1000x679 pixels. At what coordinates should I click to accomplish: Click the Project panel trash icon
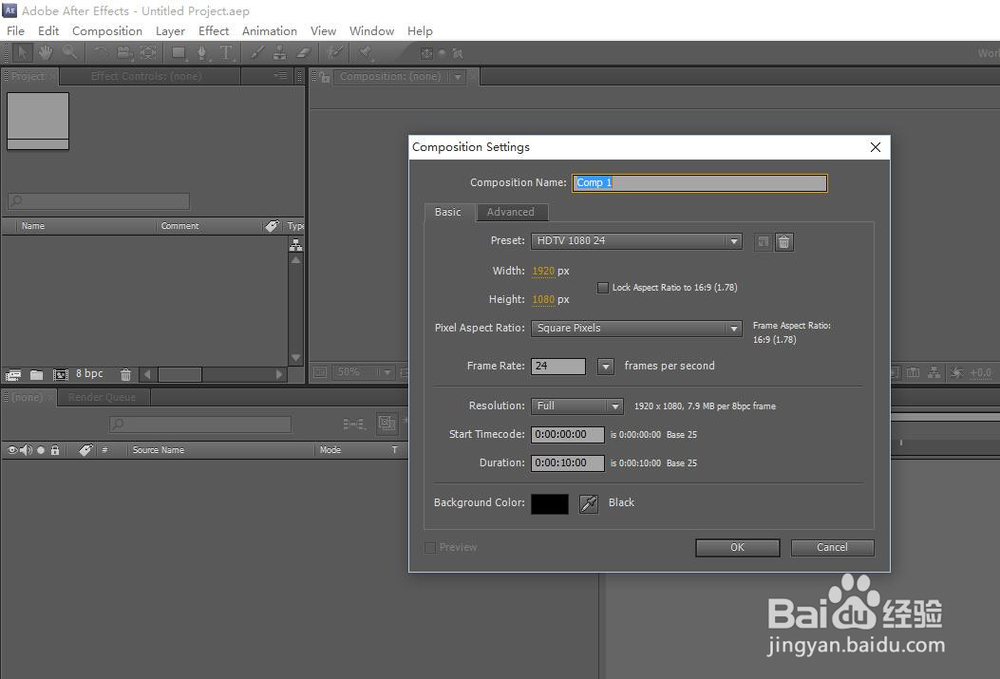pyautogui.click(x=126, y=375)
